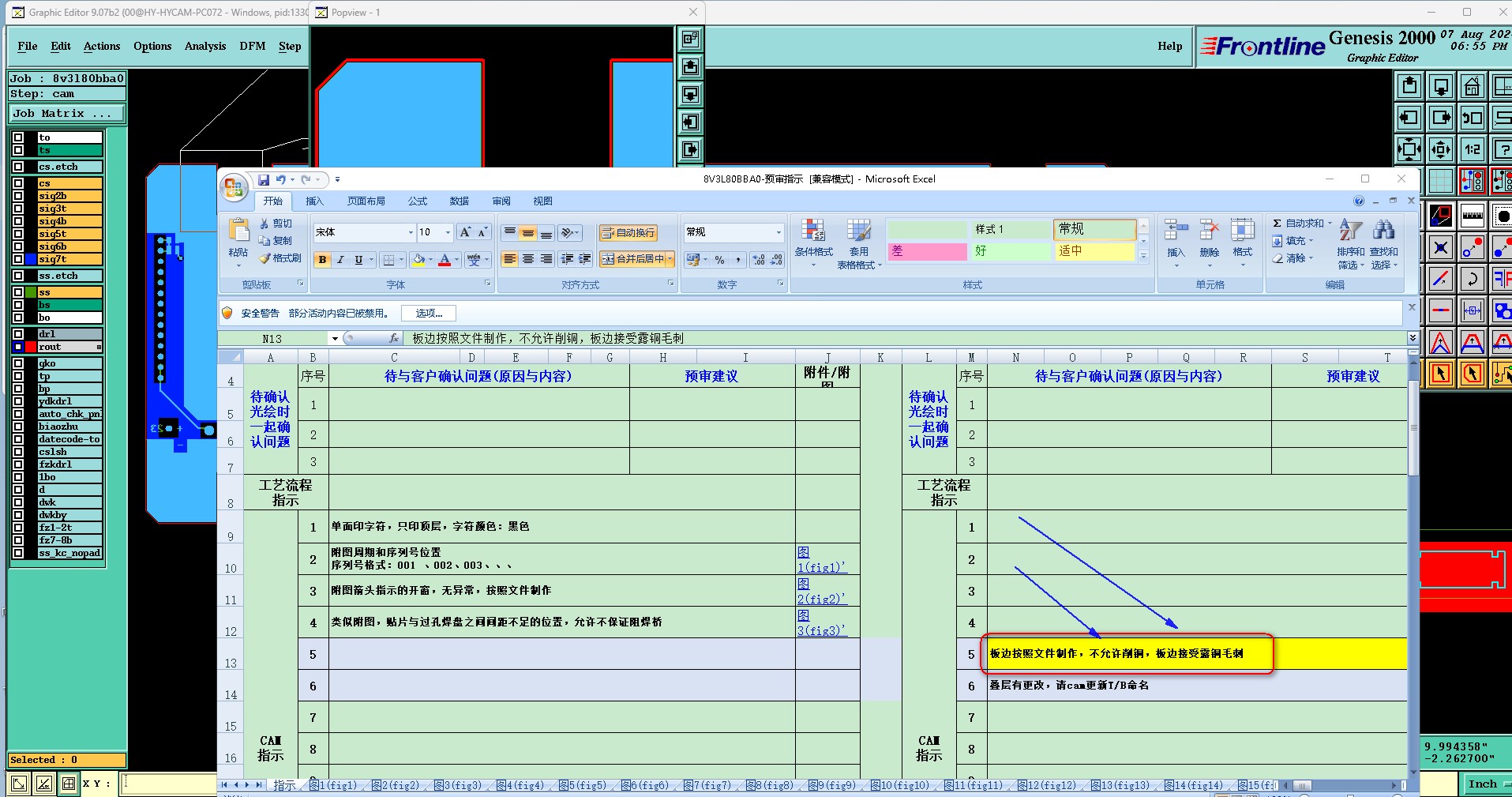Click the Job Matrix button
The width and height of the screenshot is (1512, 797).
(x=67, y=114)
